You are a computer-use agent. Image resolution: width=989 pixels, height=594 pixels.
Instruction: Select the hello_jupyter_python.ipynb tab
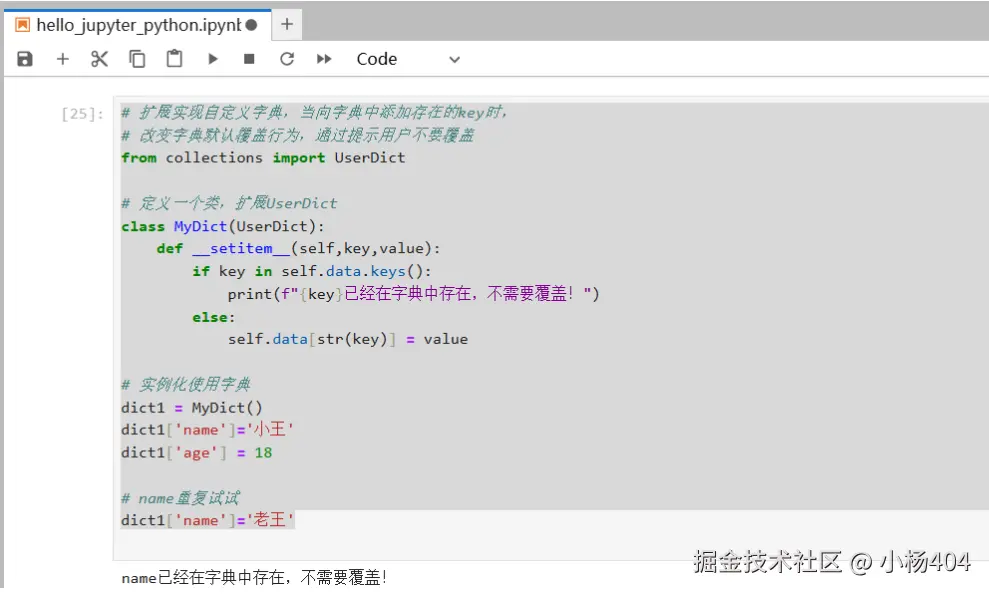coord(138,25)
